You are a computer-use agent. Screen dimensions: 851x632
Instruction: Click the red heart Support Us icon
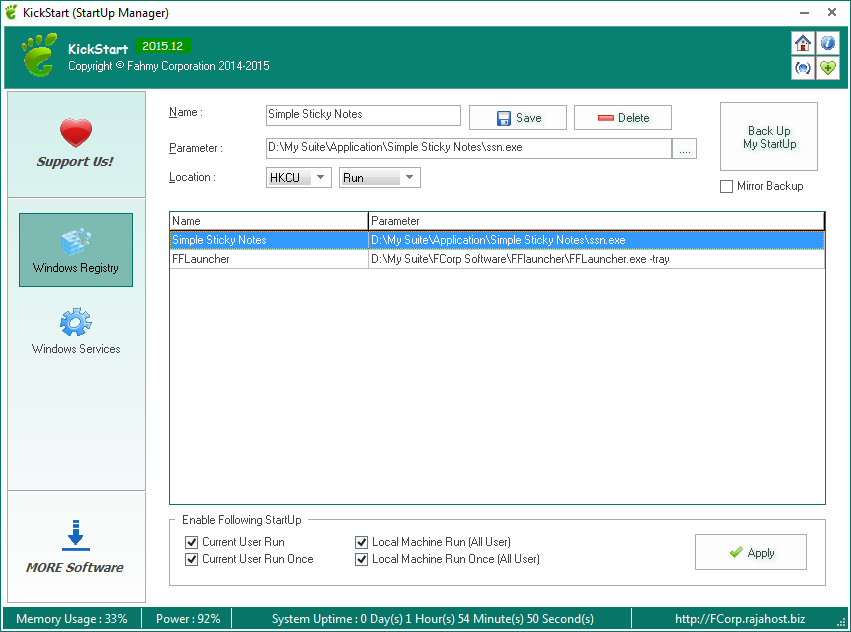[76, 132]
